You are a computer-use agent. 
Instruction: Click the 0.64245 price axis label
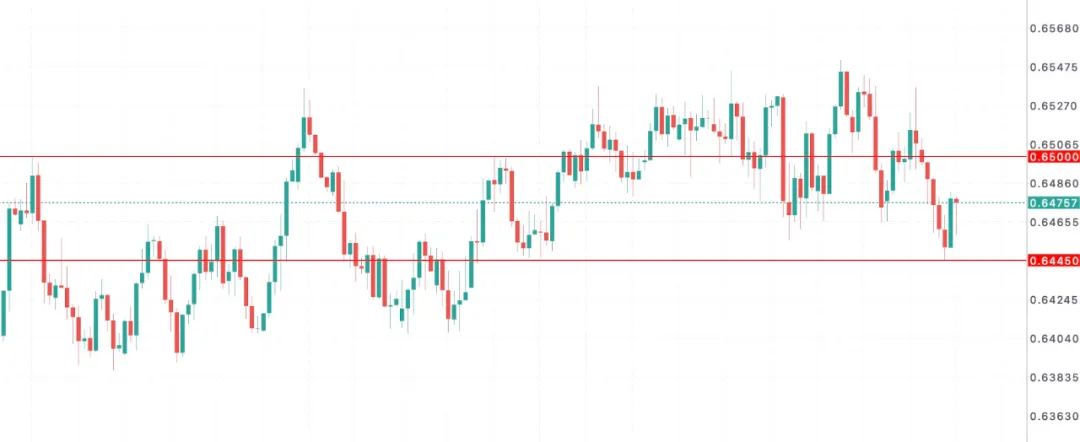point(1053,300)
